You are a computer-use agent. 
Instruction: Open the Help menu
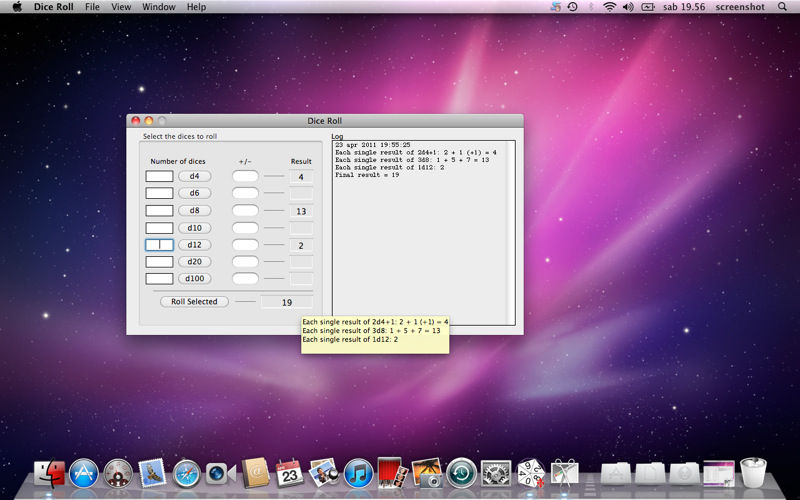196,7
